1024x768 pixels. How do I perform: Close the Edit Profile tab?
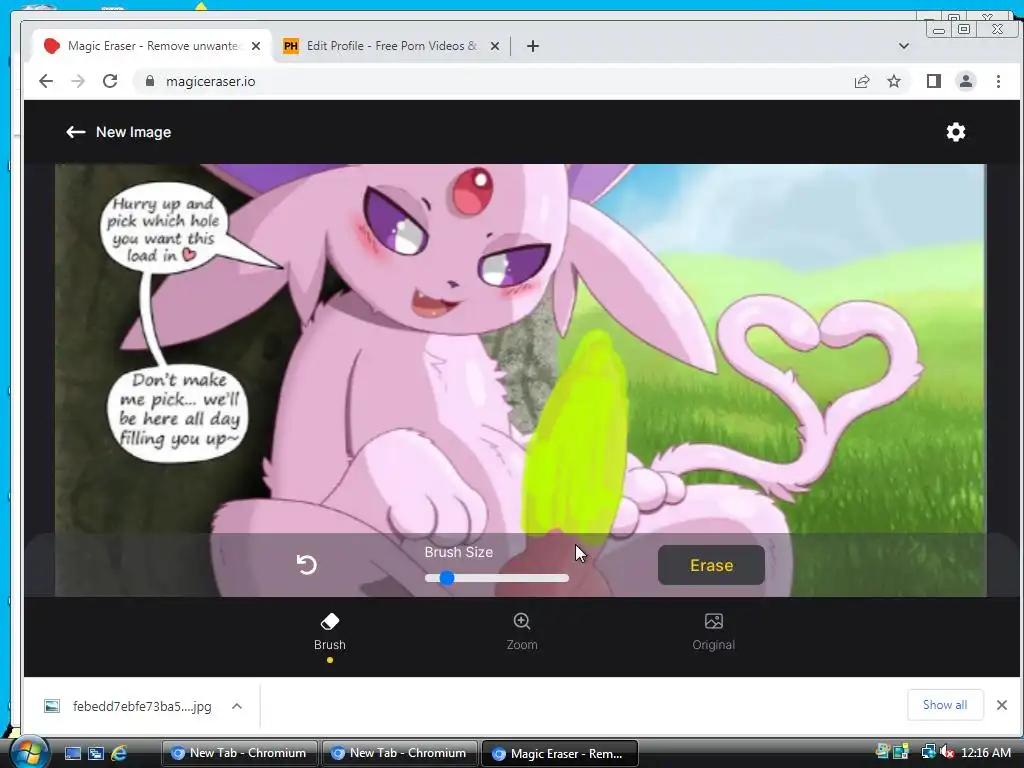coord(495,46)
